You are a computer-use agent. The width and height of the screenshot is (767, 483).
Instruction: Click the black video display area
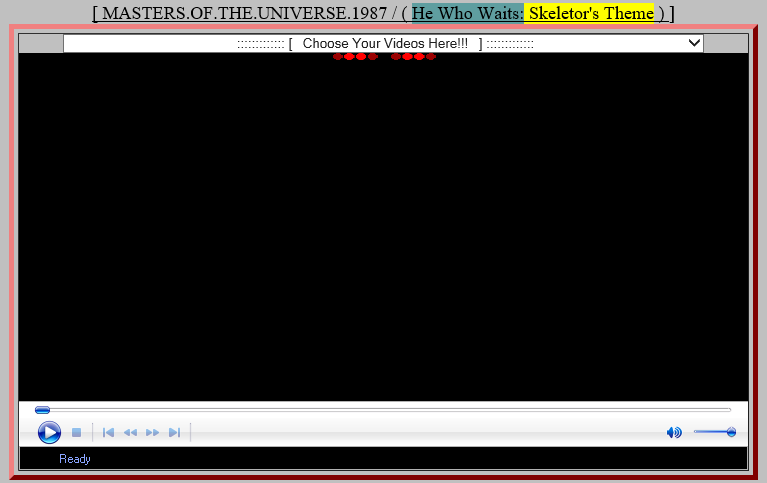point(384,228)
